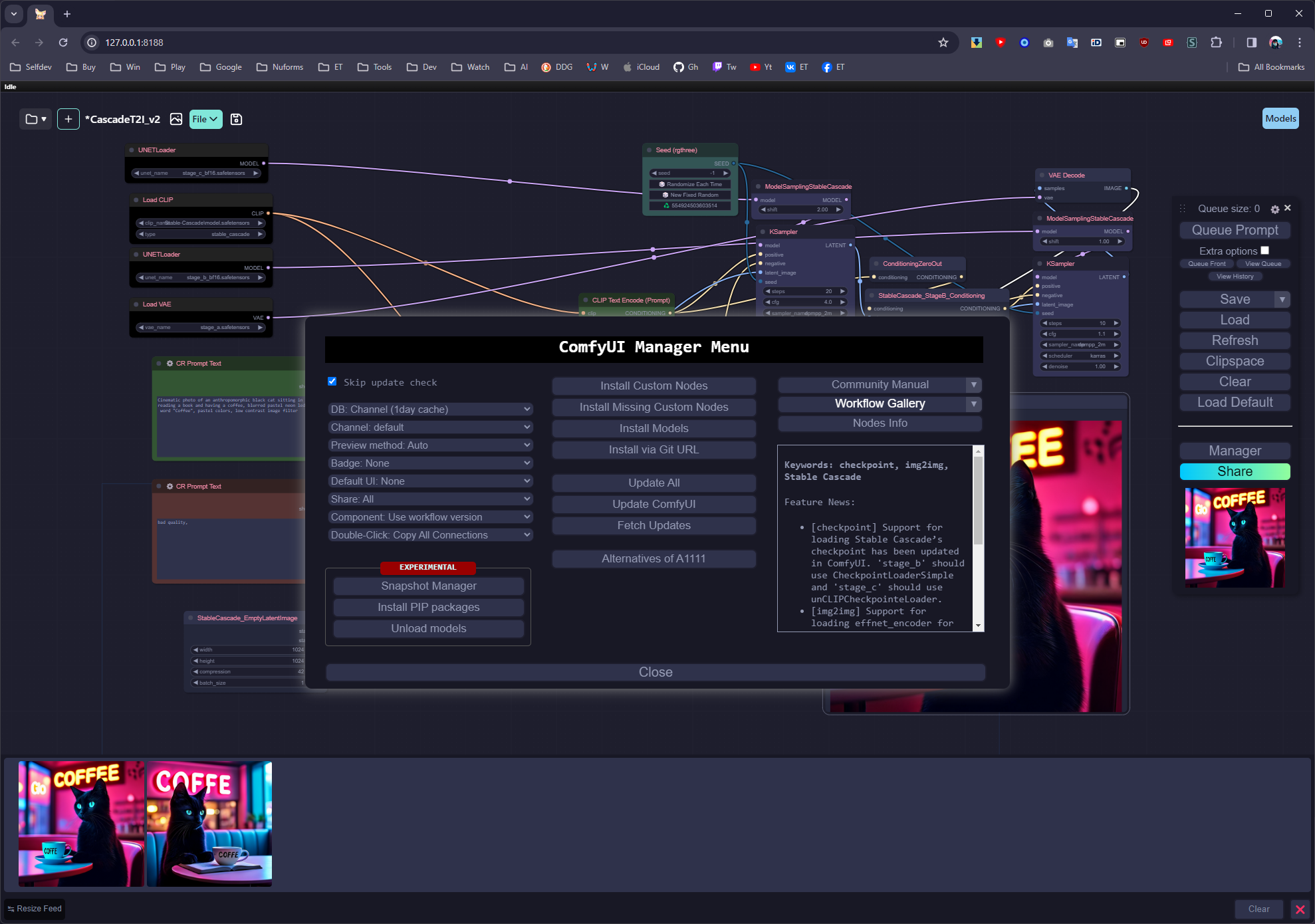Close the queue panel with X
Viewport: 1315px width, 924px height.
(x=1288, y=208)
